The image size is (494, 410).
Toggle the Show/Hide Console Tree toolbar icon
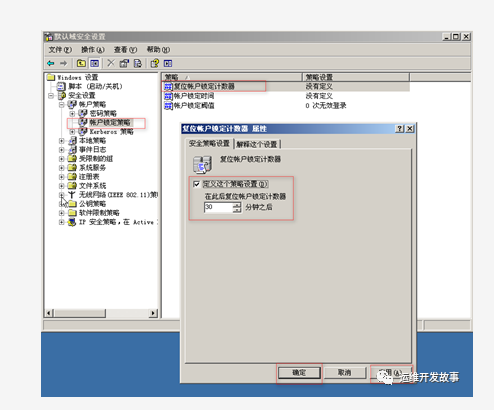click(x=95, y=63)
